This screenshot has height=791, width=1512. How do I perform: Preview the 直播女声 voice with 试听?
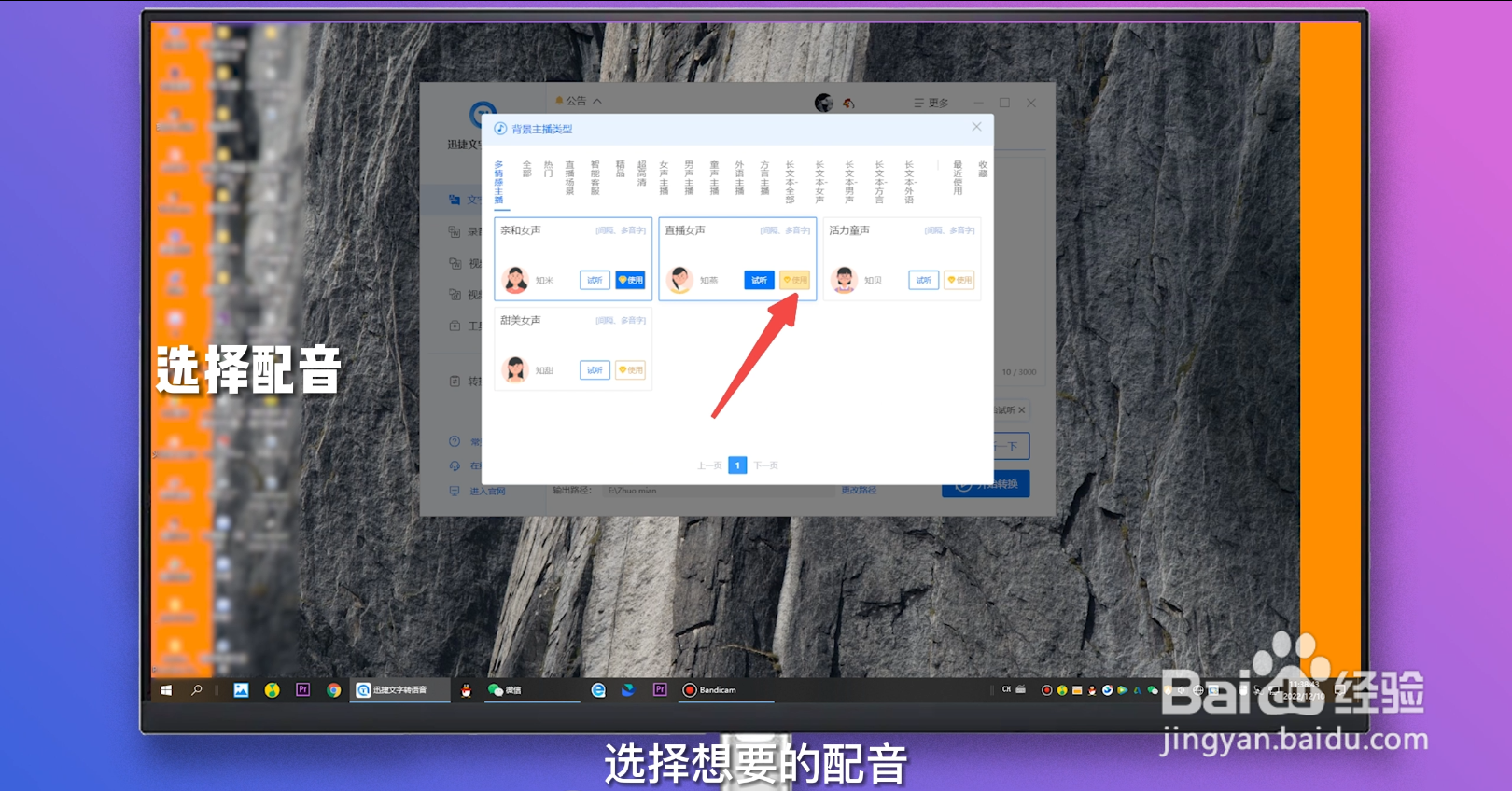[x=759, y=280]
